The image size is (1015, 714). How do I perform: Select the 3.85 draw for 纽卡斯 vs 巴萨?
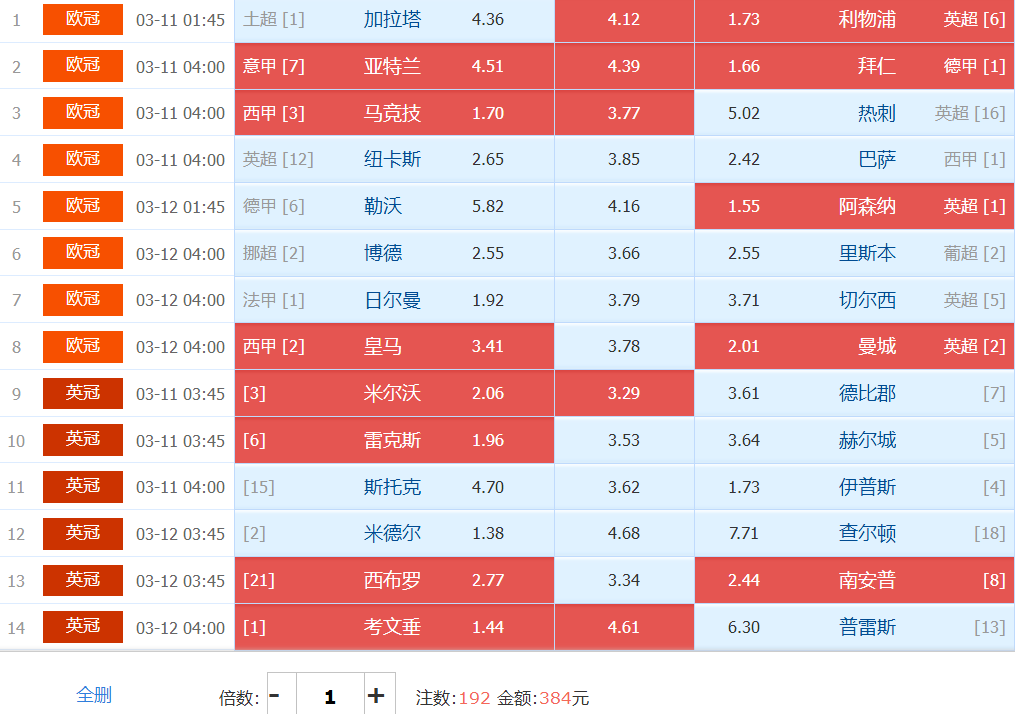[x=624, y=160]
